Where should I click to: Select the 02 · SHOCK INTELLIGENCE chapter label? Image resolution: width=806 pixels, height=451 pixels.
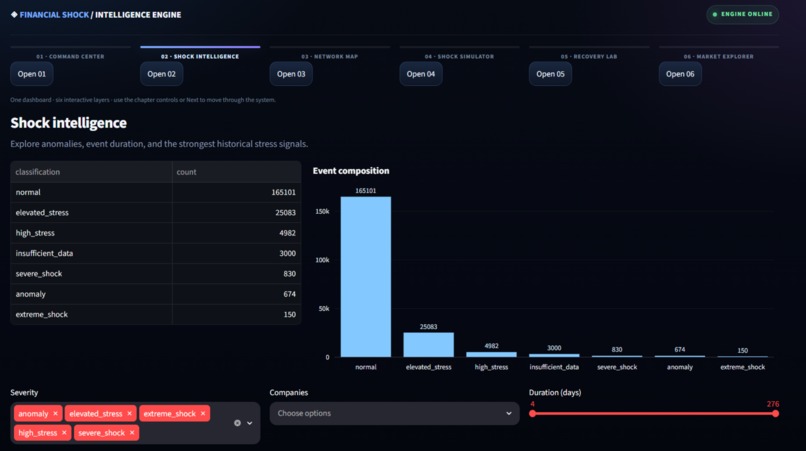tap(200, 57)
